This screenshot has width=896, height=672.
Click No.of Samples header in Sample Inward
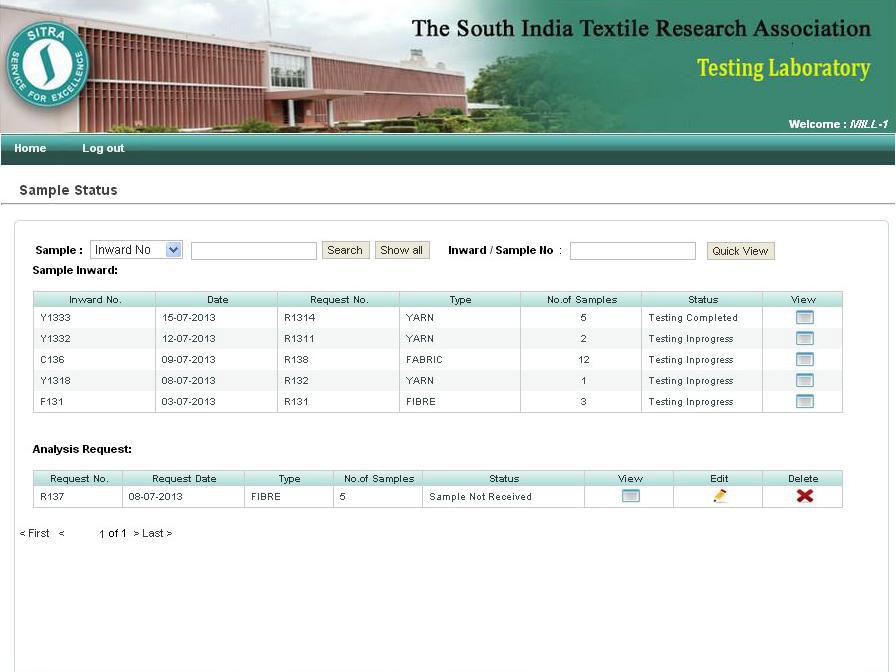(582, 299)
